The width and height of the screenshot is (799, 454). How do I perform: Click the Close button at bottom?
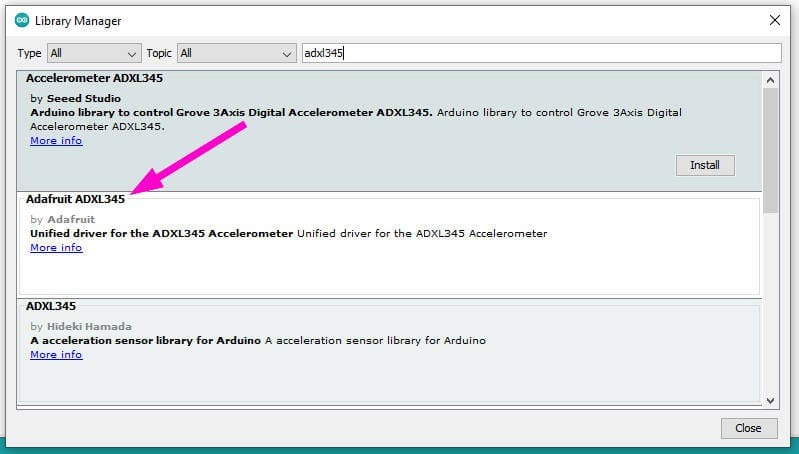(749, 428)
